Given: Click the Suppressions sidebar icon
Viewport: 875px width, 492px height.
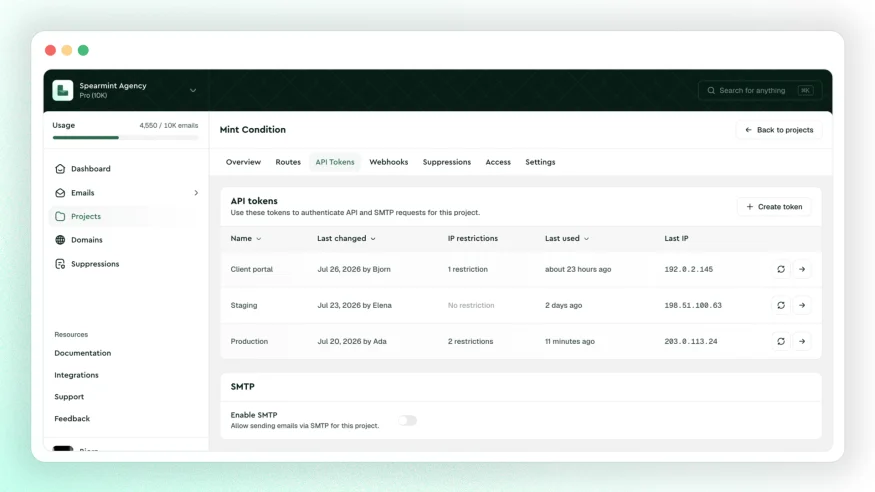Looking at the screenshot, I should pos(60,264).
